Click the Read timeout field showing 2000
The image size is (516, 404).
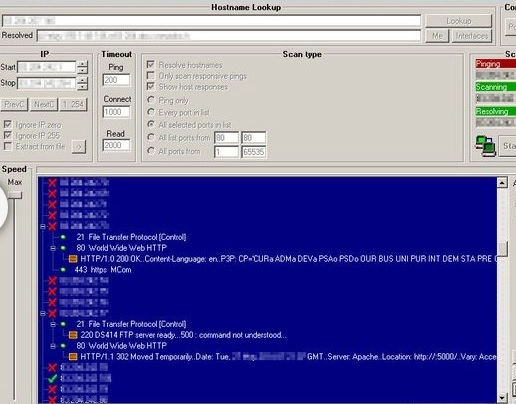(116, 145)
